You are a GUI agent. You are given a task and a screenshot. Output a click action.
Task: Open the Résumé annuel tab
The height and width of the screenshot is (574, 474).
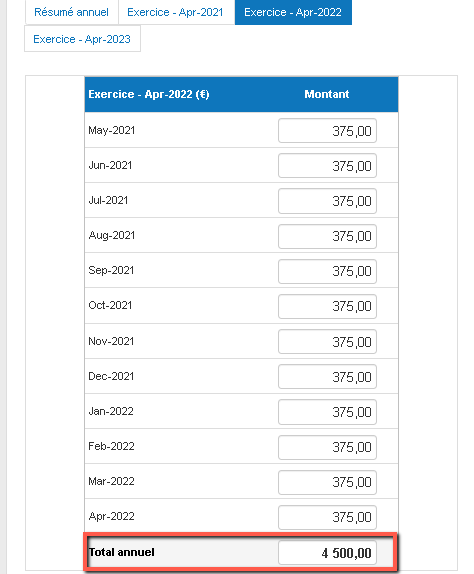pyautogui.click(x=71, y=12)
